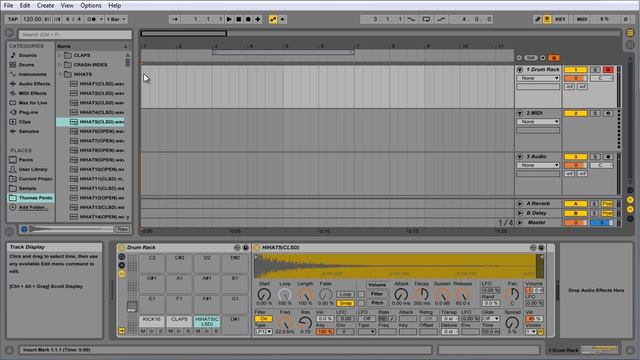Expand the CLAPS folder
The image size is (640, 360).
[x=60, y=55]
